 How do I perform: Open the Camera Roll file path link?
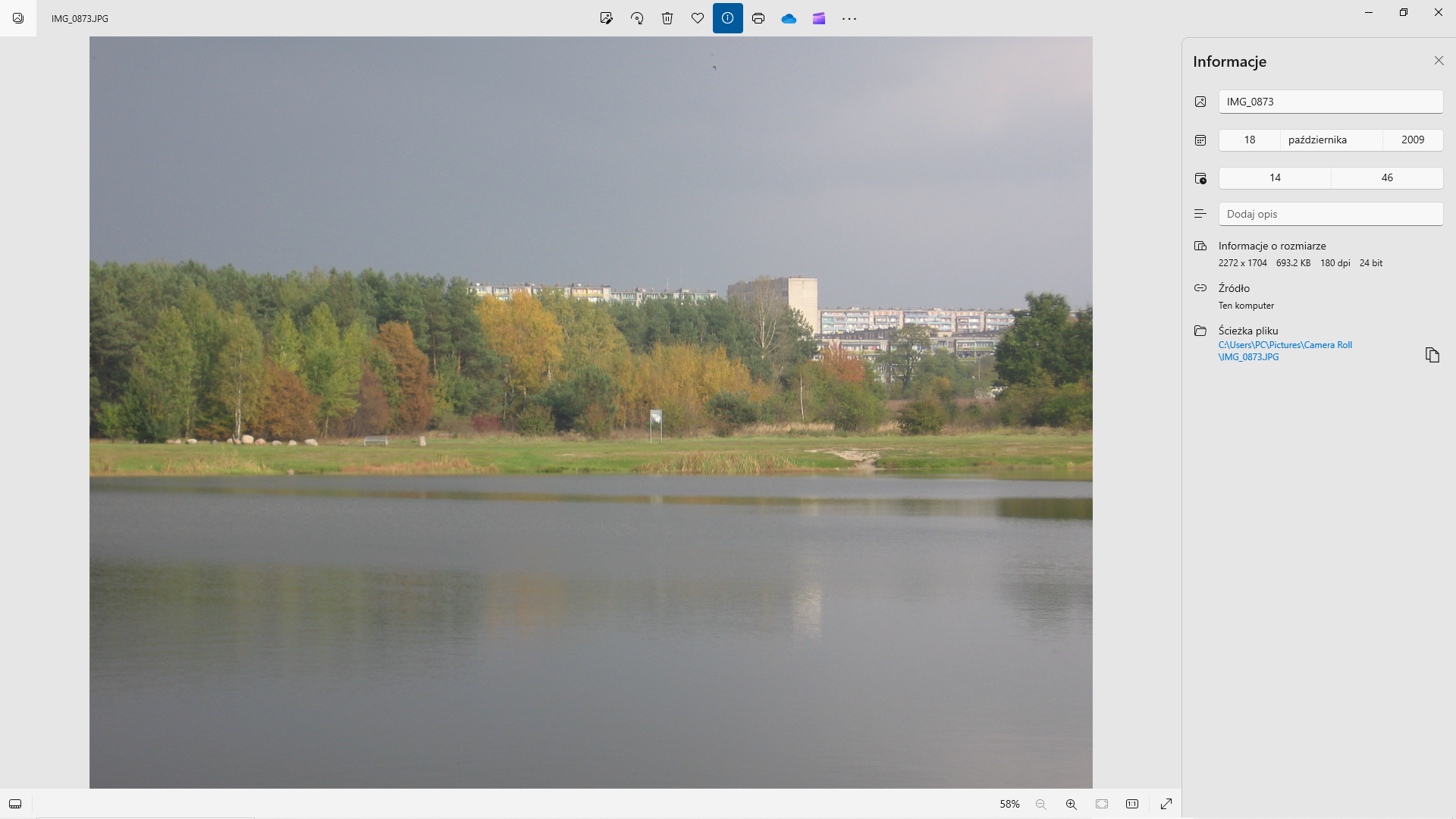1285,350
